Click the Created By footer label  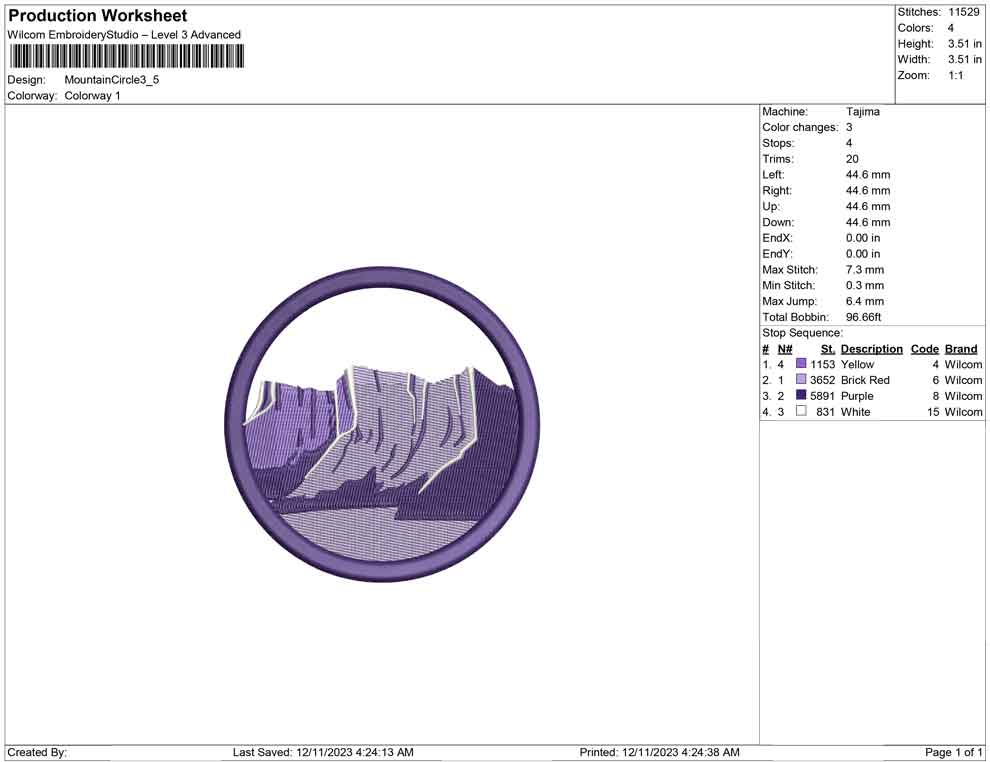(37, 753)
